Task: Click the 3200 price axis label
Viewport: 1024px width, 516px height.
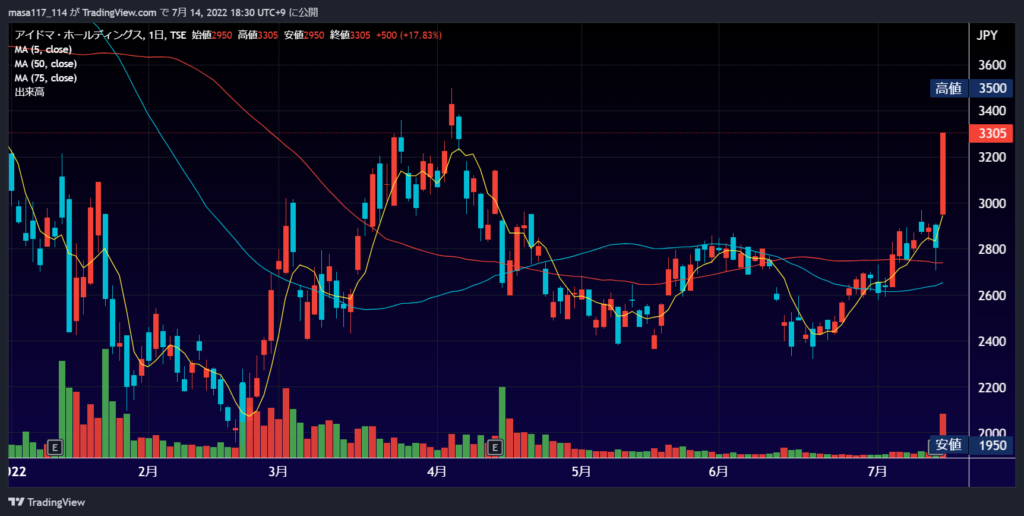Action: [992, 157]
